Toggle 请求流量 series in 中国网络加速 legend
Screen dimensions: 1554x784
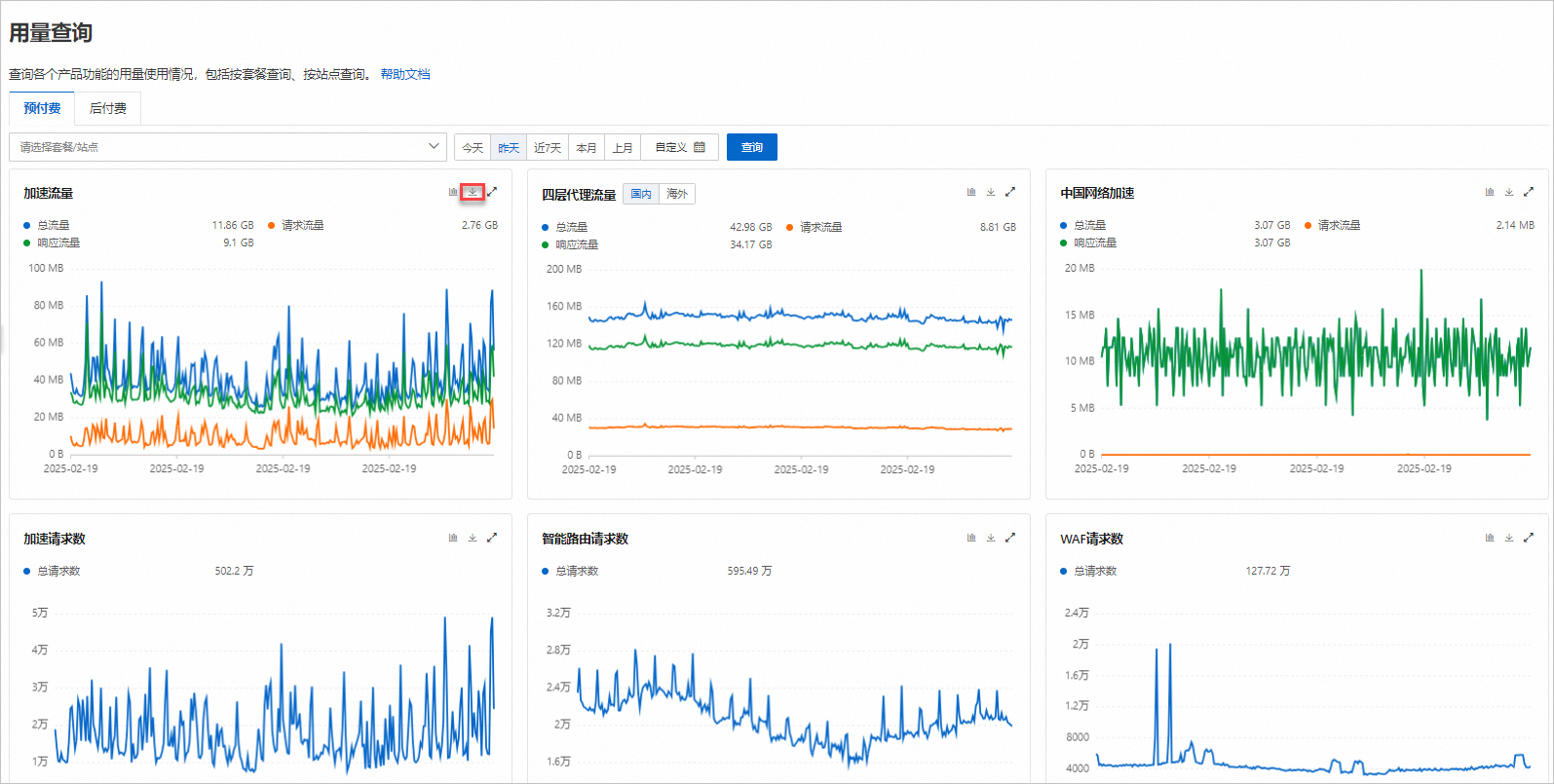(x=1333, y=225)
